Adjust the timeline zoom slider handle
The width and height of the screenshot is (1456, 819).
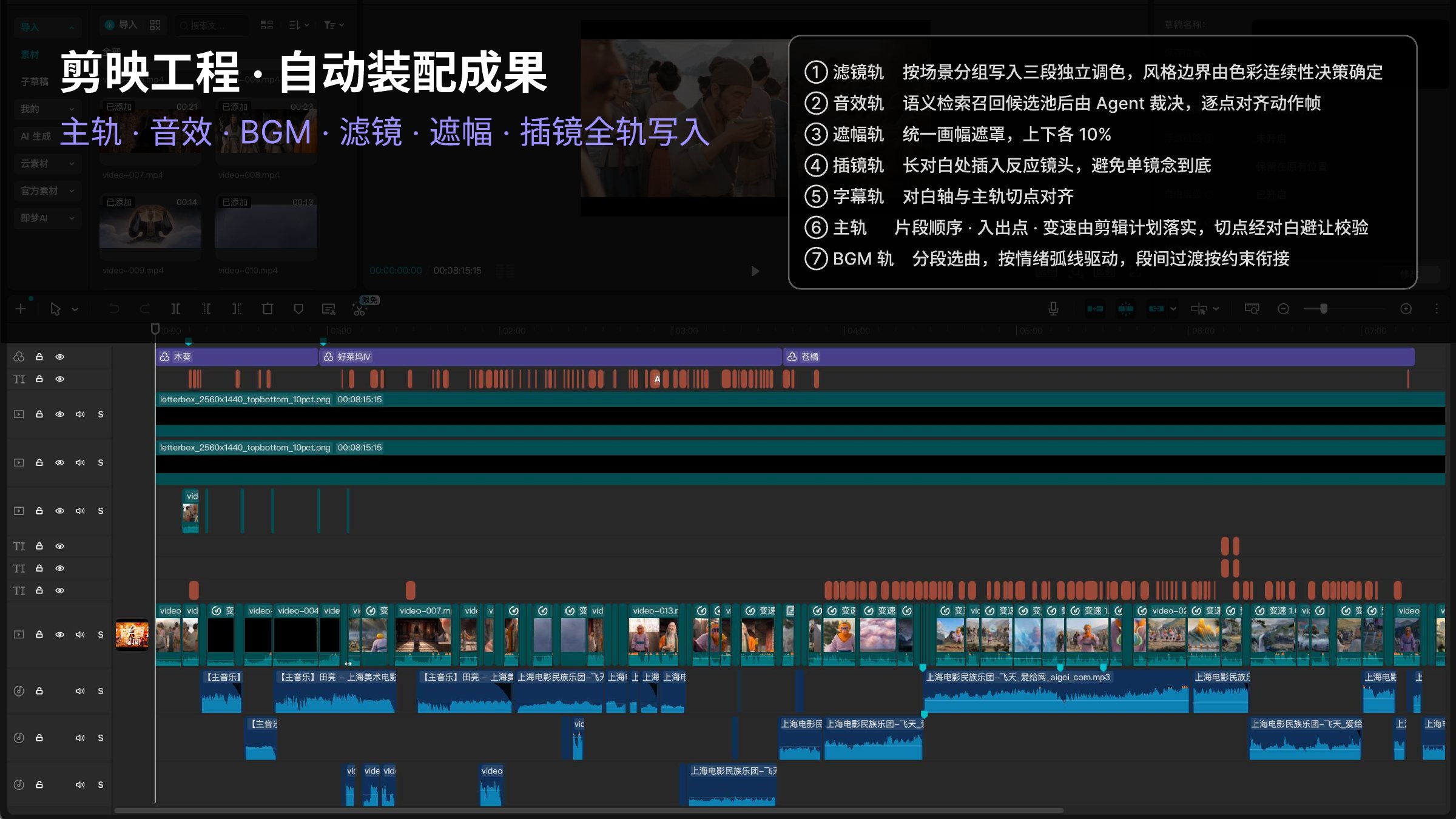tap(1324, 309)
